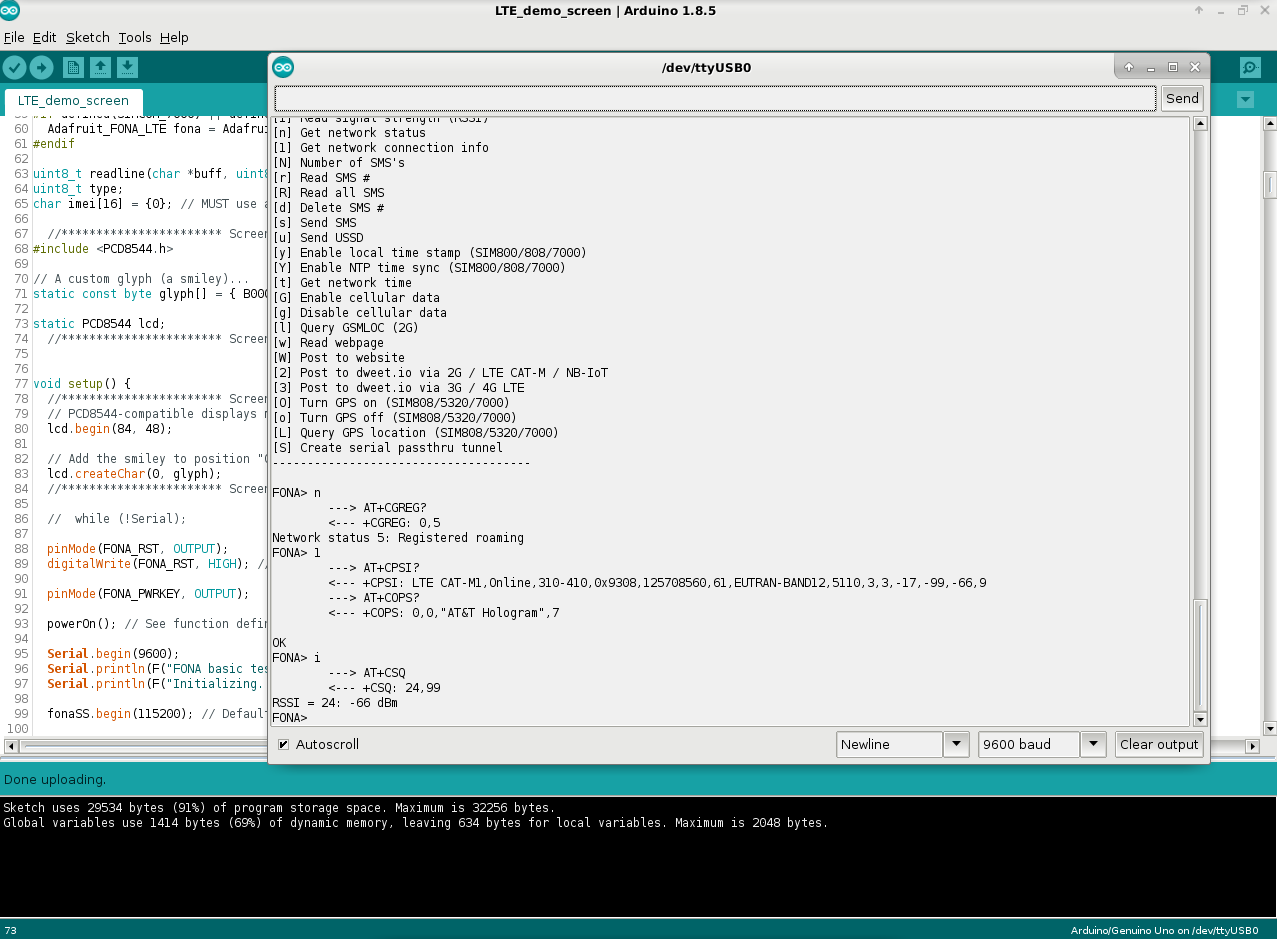Click the serial output scrollbar down arrow

[x=1200, y=718]
